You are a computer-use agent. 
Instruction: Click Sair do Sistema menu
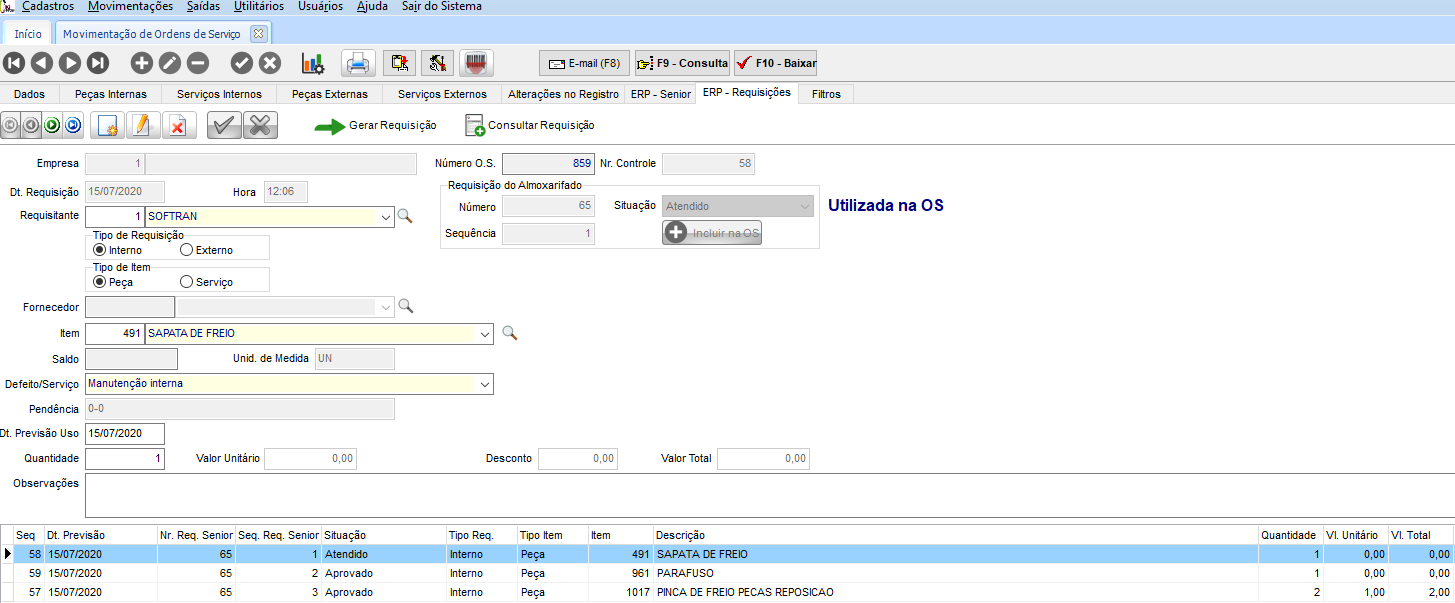pos(441,6)
